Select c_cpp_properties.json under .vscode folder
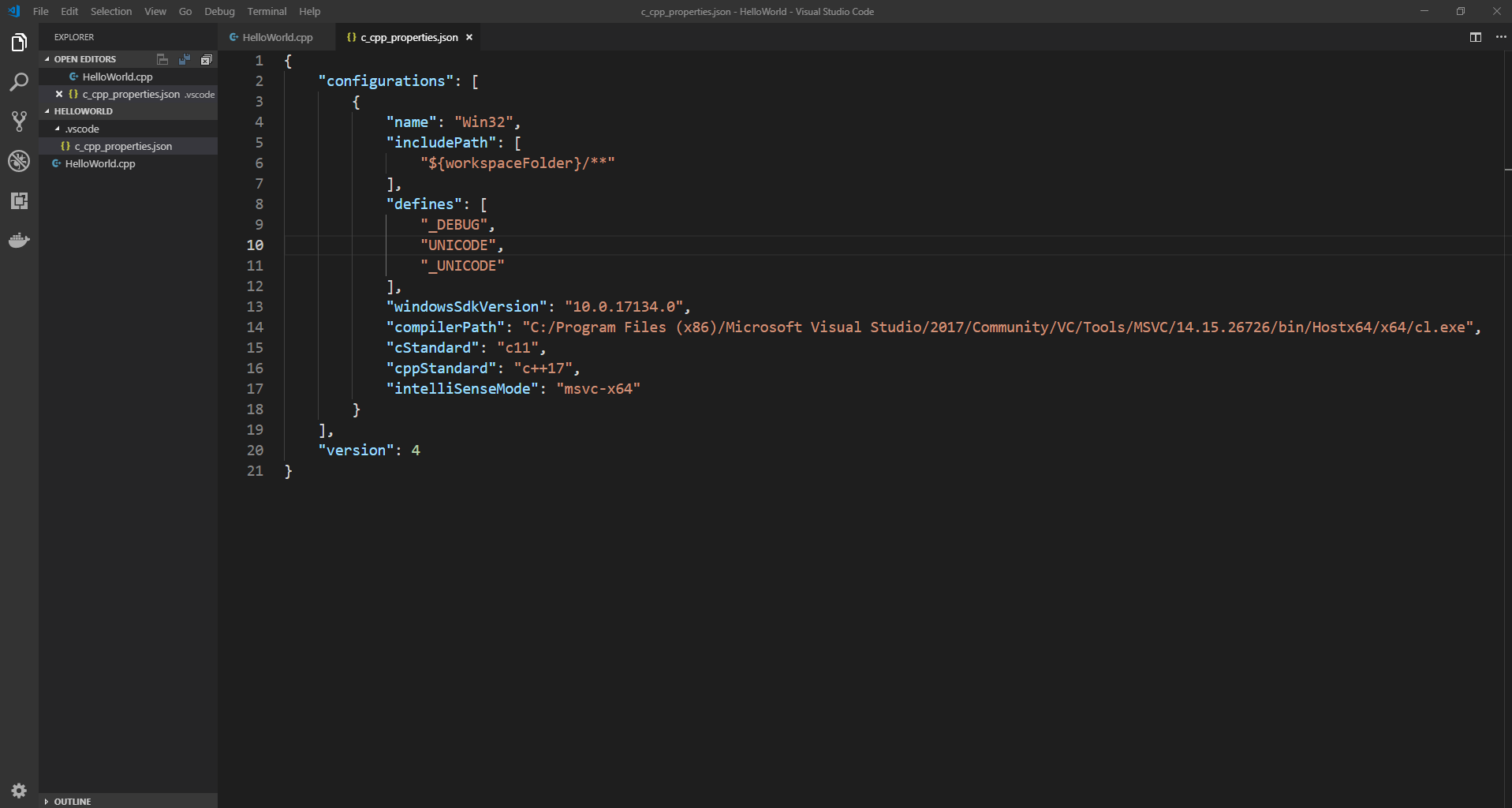Viewport: 1512px width, 808px height. pos(128,146)
